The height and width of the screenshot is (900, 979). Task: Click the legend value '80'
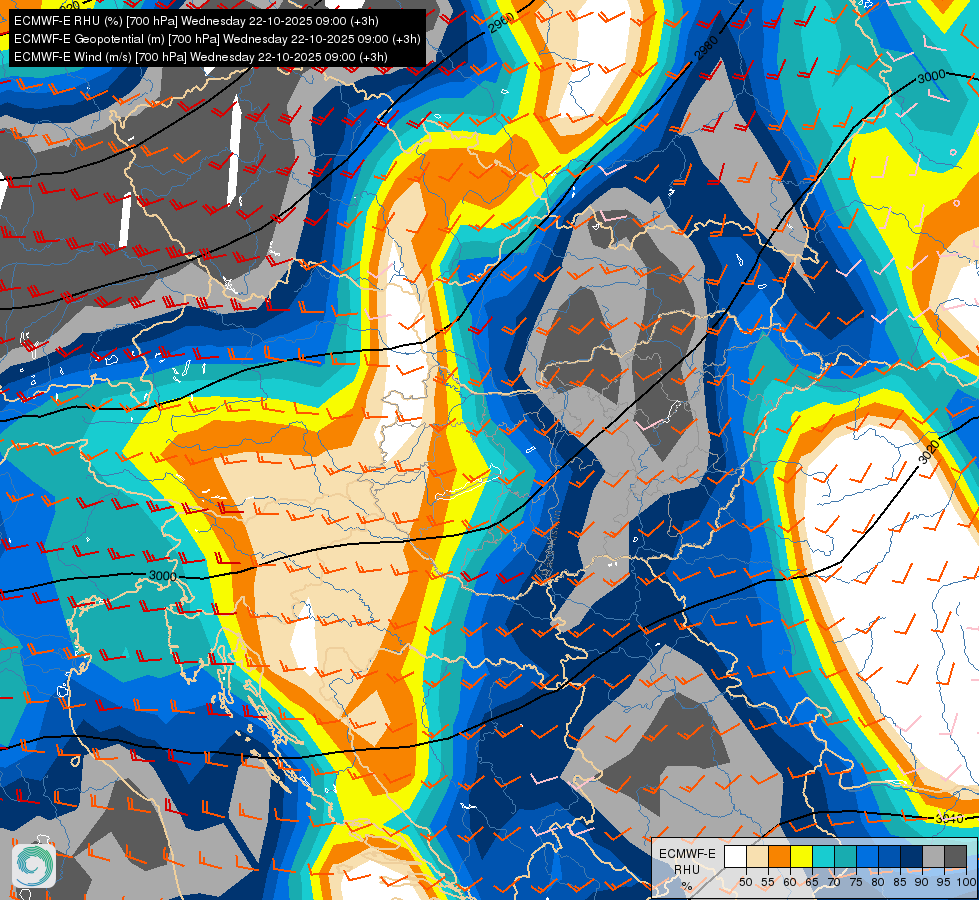(x=878, y=882)
